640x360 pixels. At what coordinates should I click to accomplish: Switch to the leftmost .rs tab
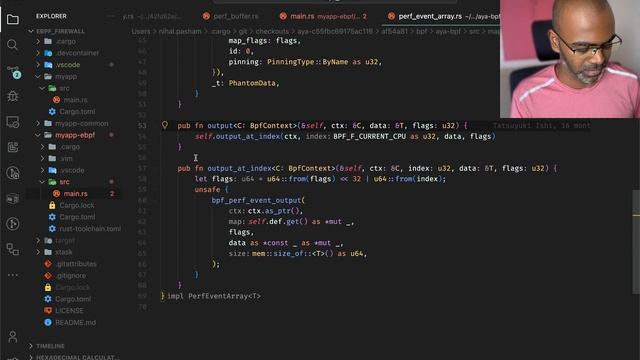point(151,16)
